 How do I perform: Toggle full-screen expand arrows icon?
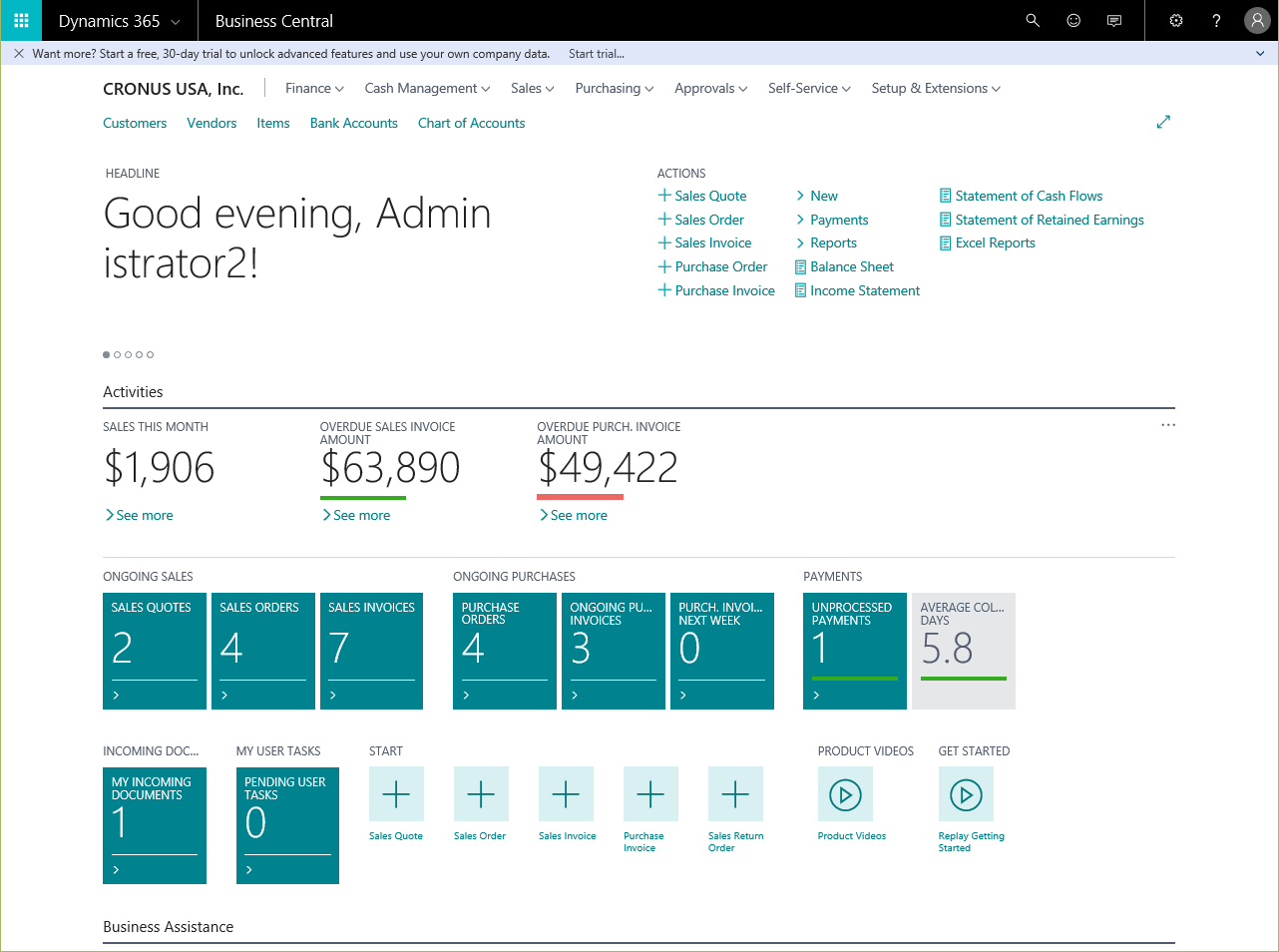pyautogui.click(x=1163, y=122)
